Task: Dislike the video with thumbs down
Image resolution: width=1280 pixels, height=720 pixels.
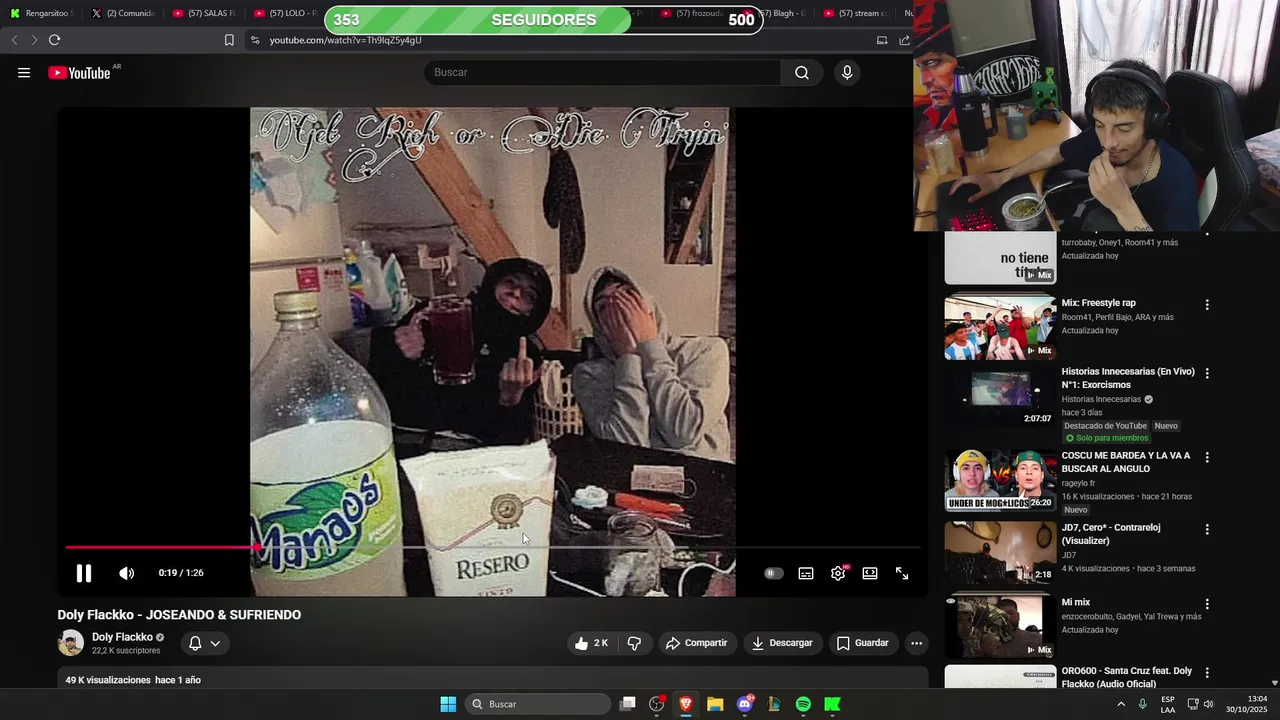Action: point(634,643)
